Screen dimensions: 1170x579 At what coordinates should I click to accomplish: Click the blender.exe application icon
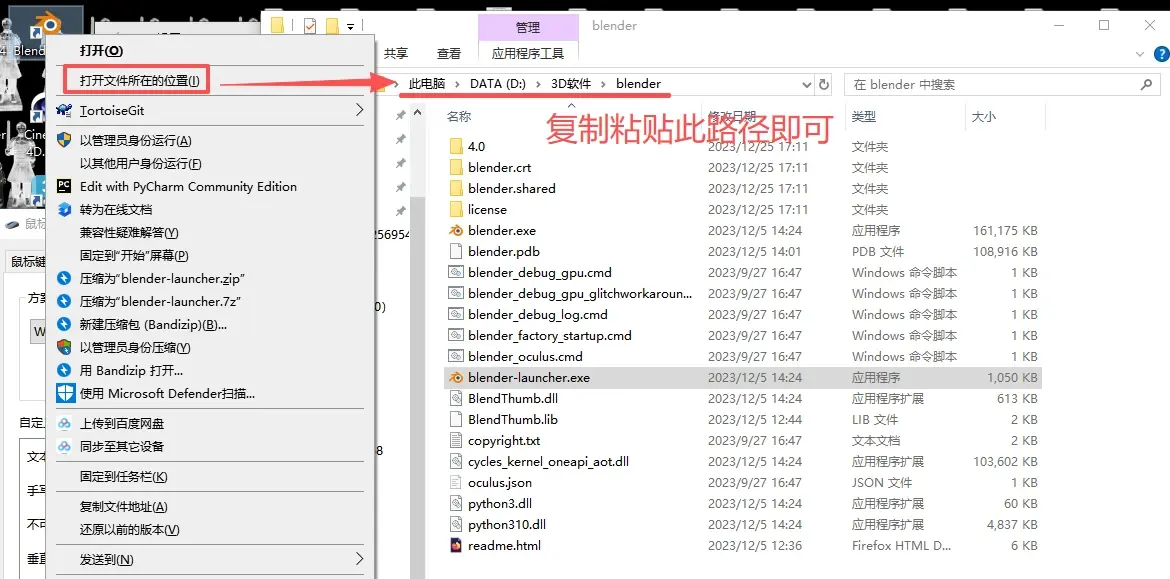point(456,231)
